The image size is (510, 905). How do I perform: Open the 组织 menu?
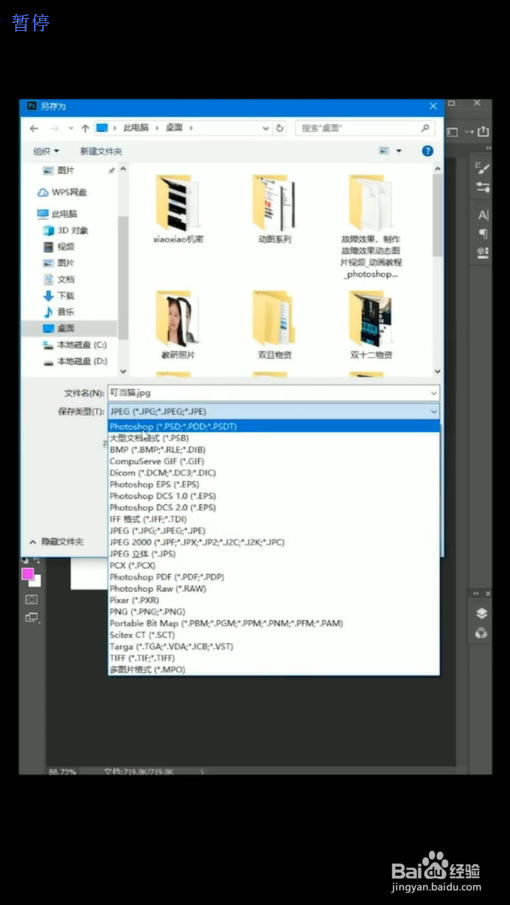point(46,151)
